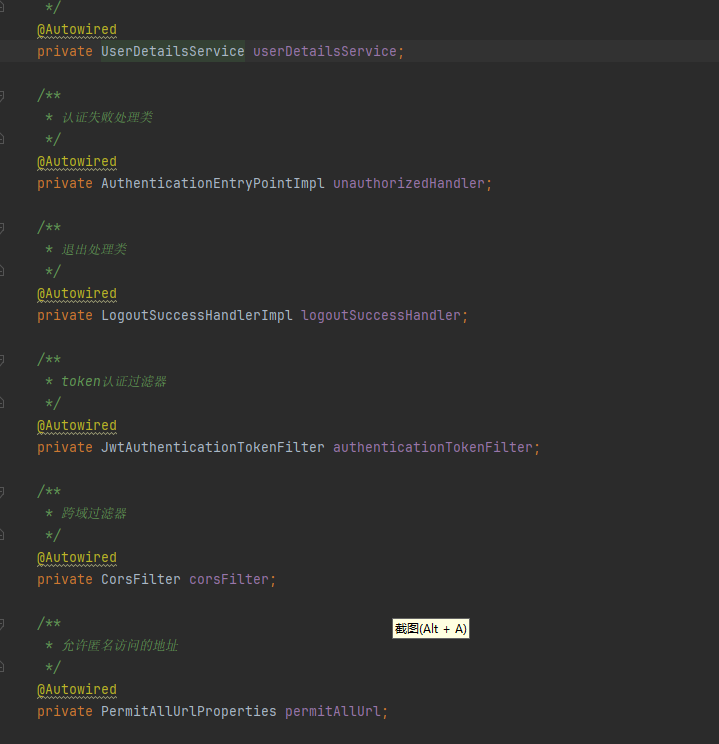Click the comment token认证过滤器

(114, 381)
